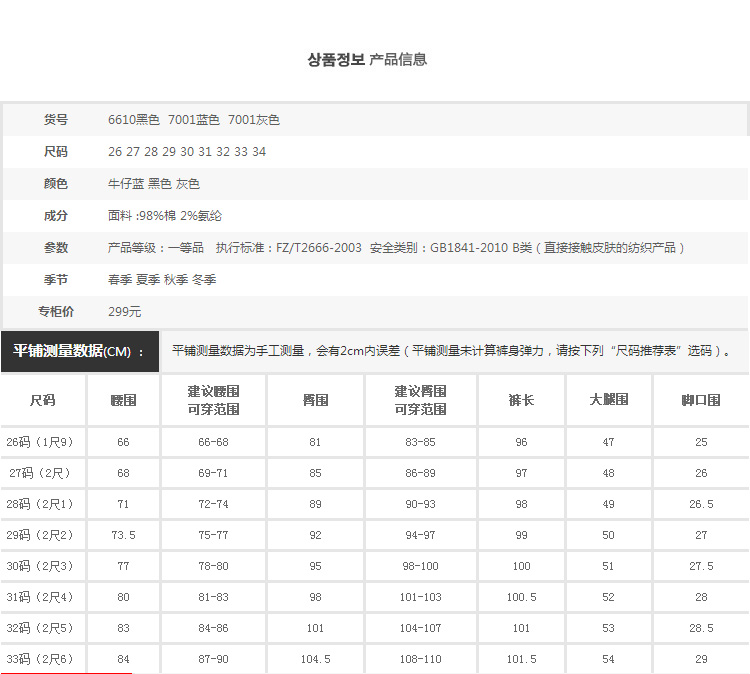The width and height of the screenshot is (750, 674).
Task: Click the standard text 'FZ/T2666-2003'
Action: 319,248
